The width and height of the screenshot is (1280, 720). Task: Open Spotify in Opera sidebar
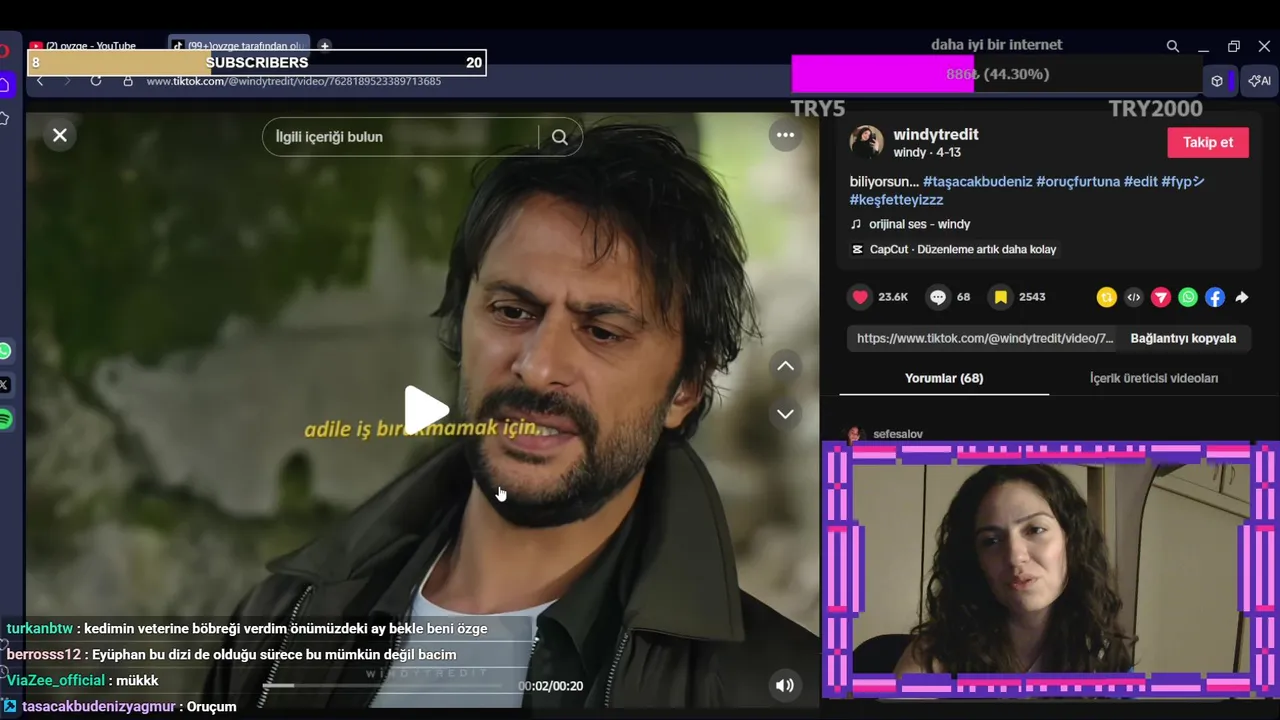click(5, 419)
